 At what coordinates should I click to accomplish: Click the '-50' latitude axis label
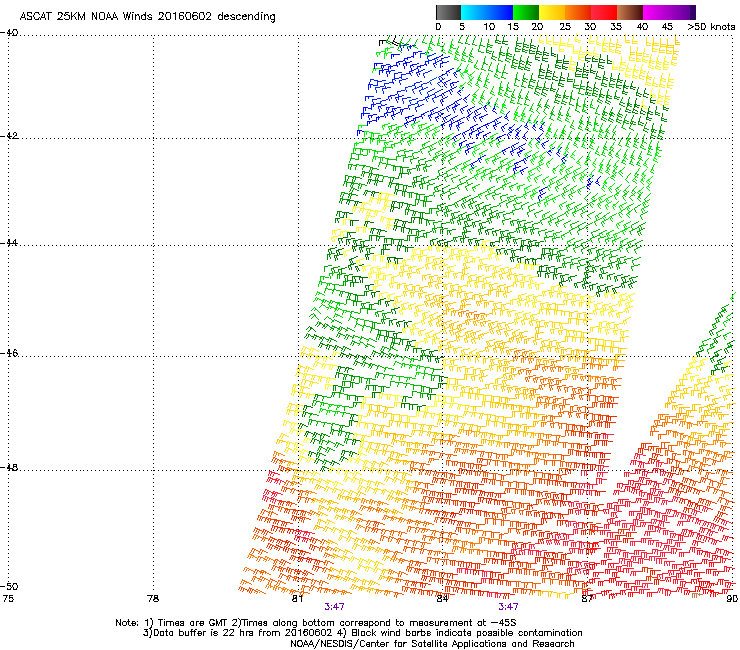click(9, 586)
